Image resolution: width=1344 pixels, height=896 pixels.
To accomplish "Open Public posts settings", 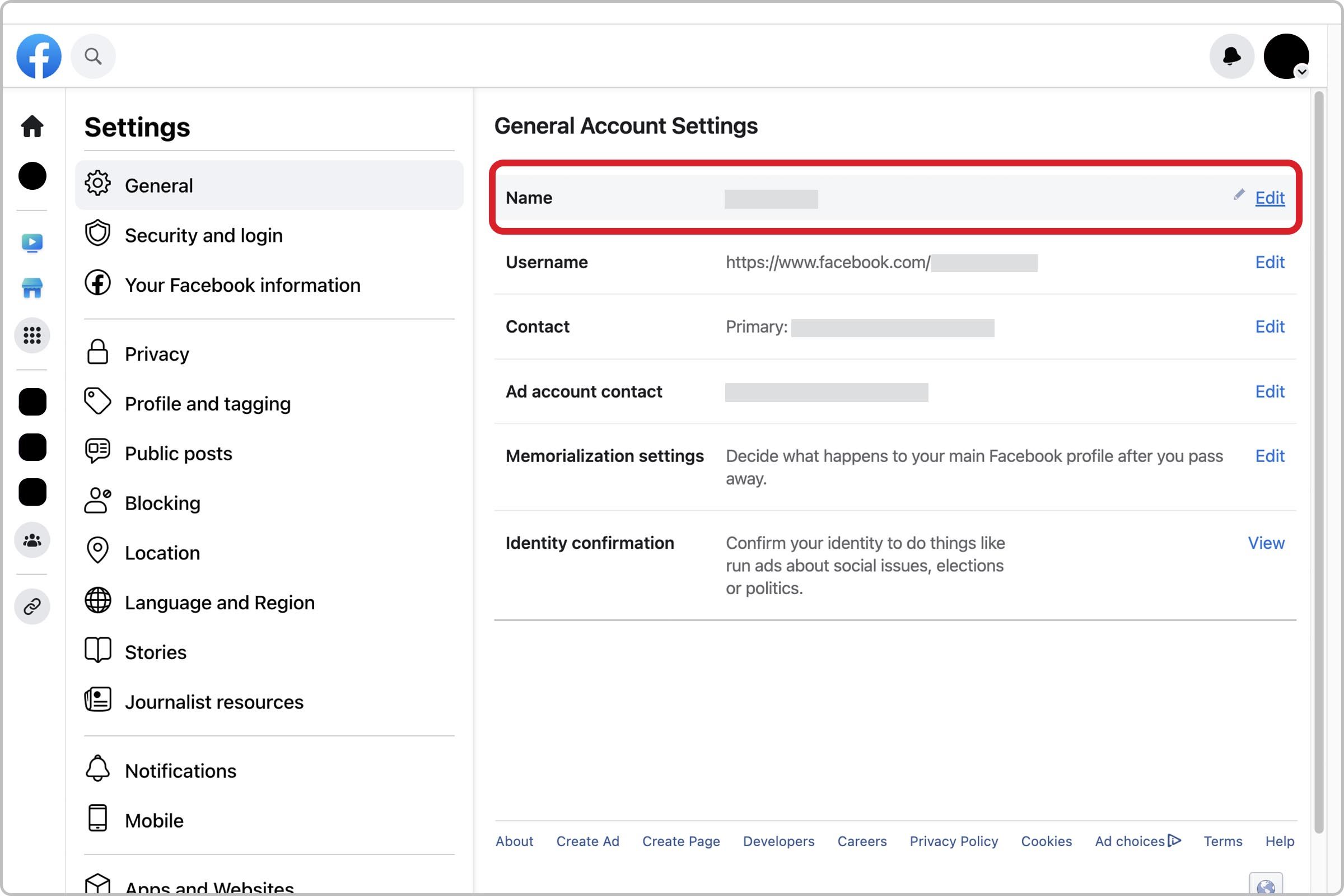I will coord(269,453).
